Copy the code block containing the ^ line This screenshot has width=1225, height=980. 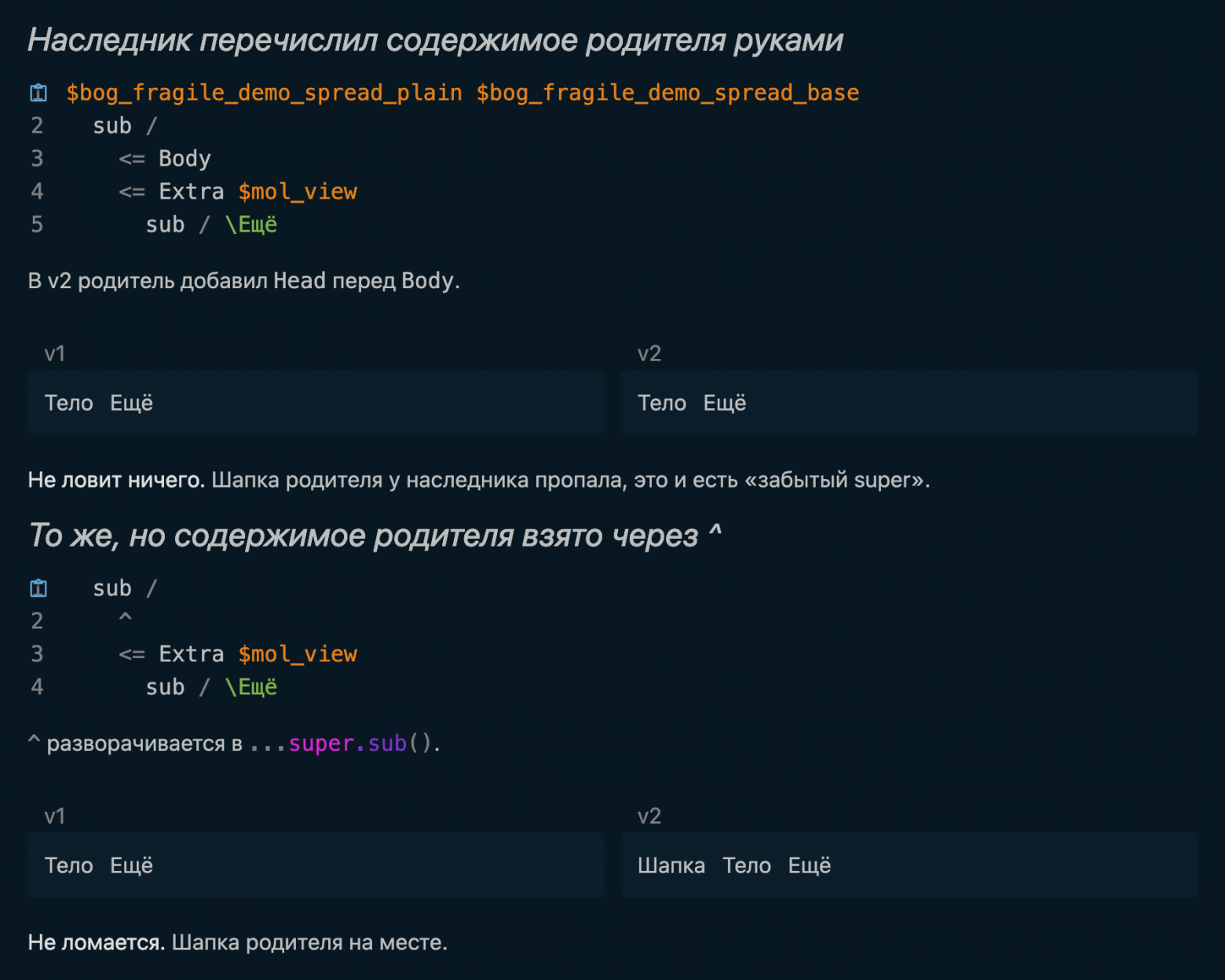38,587
